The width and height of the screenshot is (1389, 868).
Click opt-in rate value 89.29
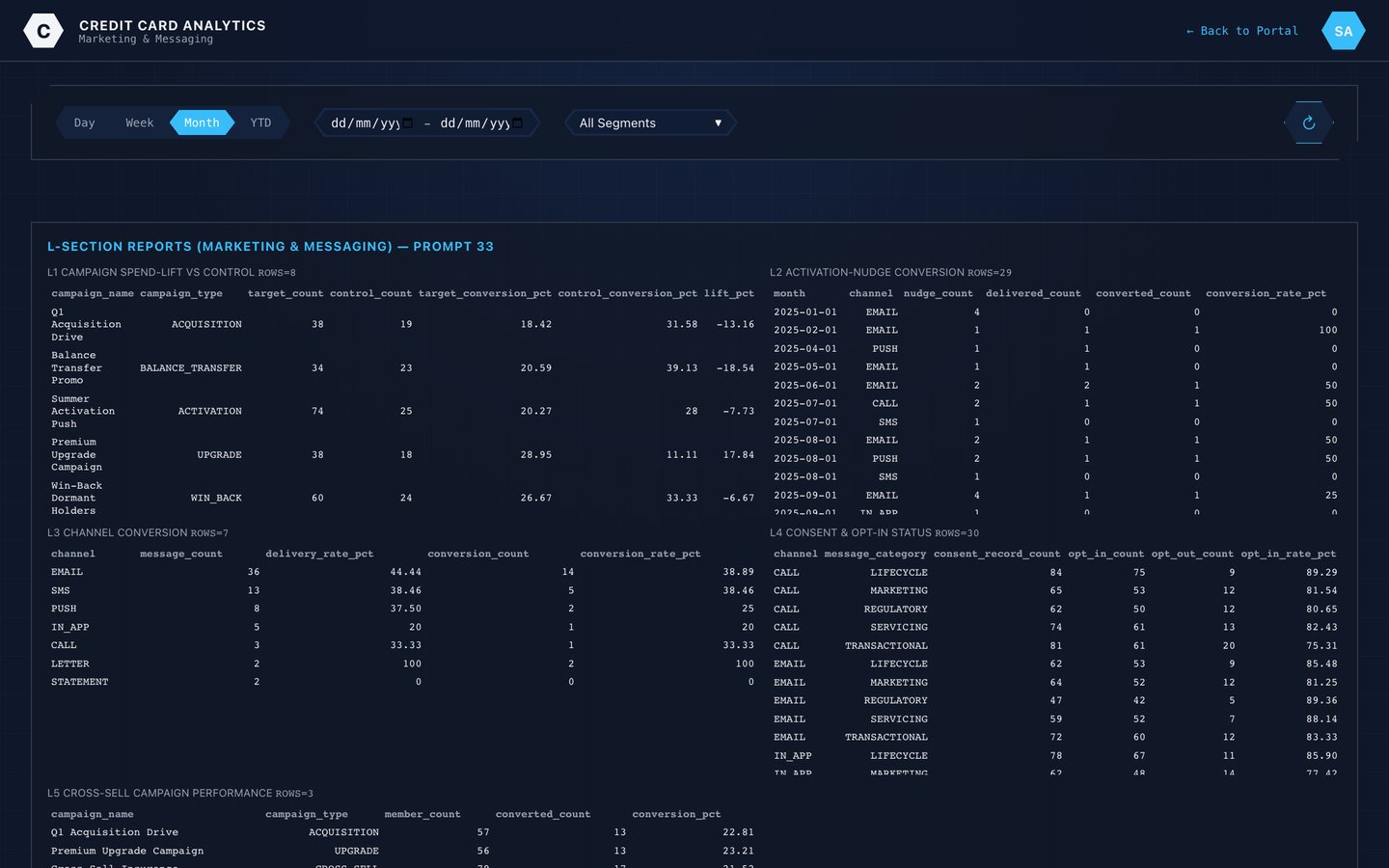coord(1321,573)
